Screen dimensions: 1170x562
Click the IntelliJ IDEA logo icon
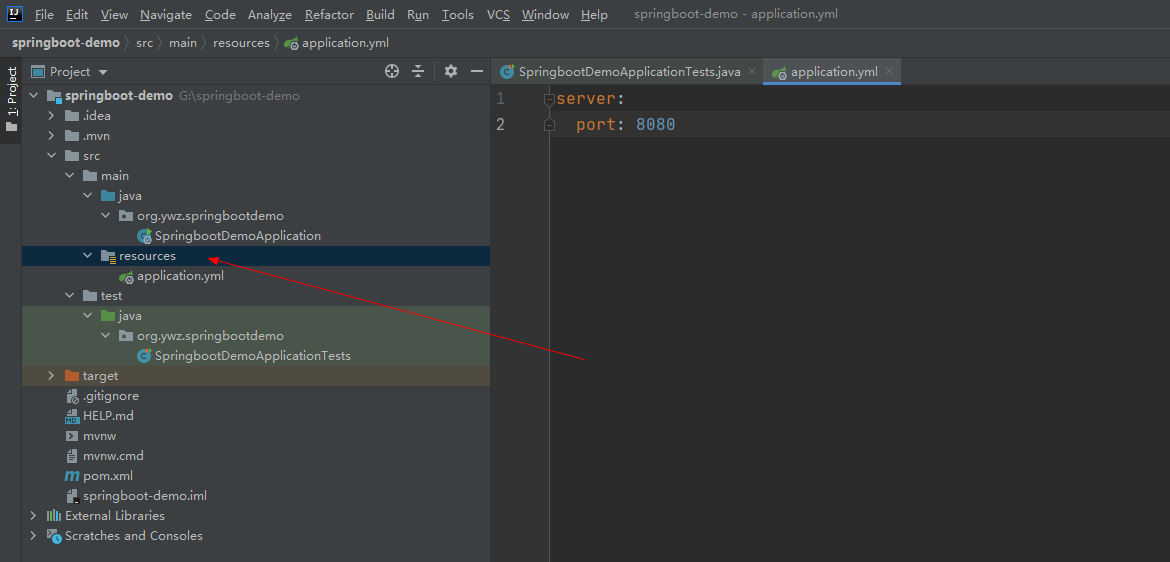[15, 14]
